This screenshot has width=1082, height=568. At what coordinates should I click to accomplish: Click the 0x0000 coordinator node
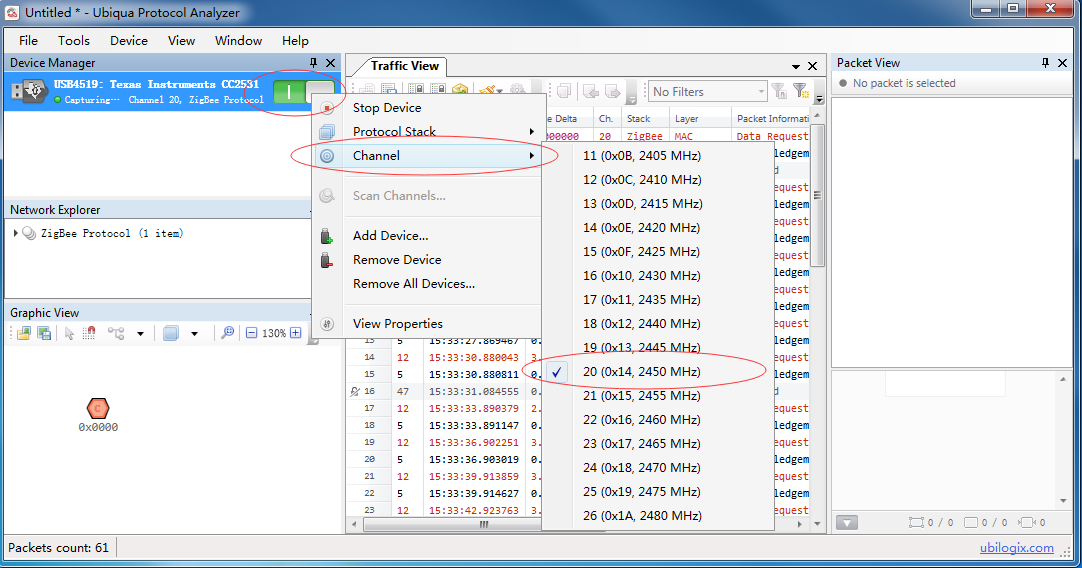98,408
